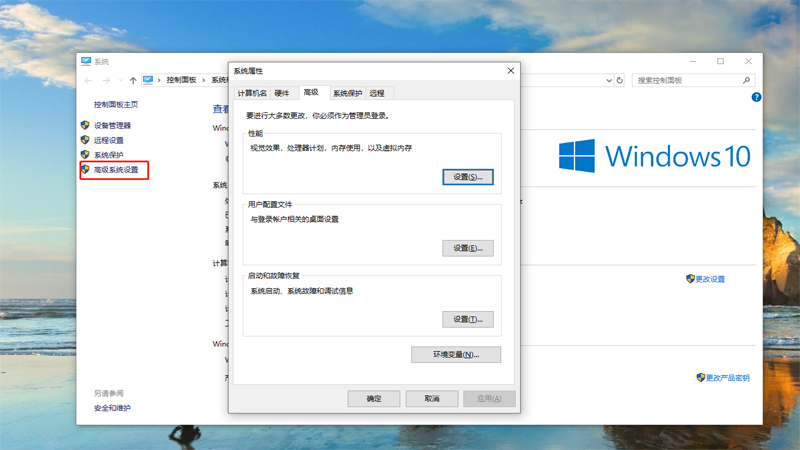
Task: Click the chevron after 控制面板 in the breadcrumb
Action: pos(204,80)
